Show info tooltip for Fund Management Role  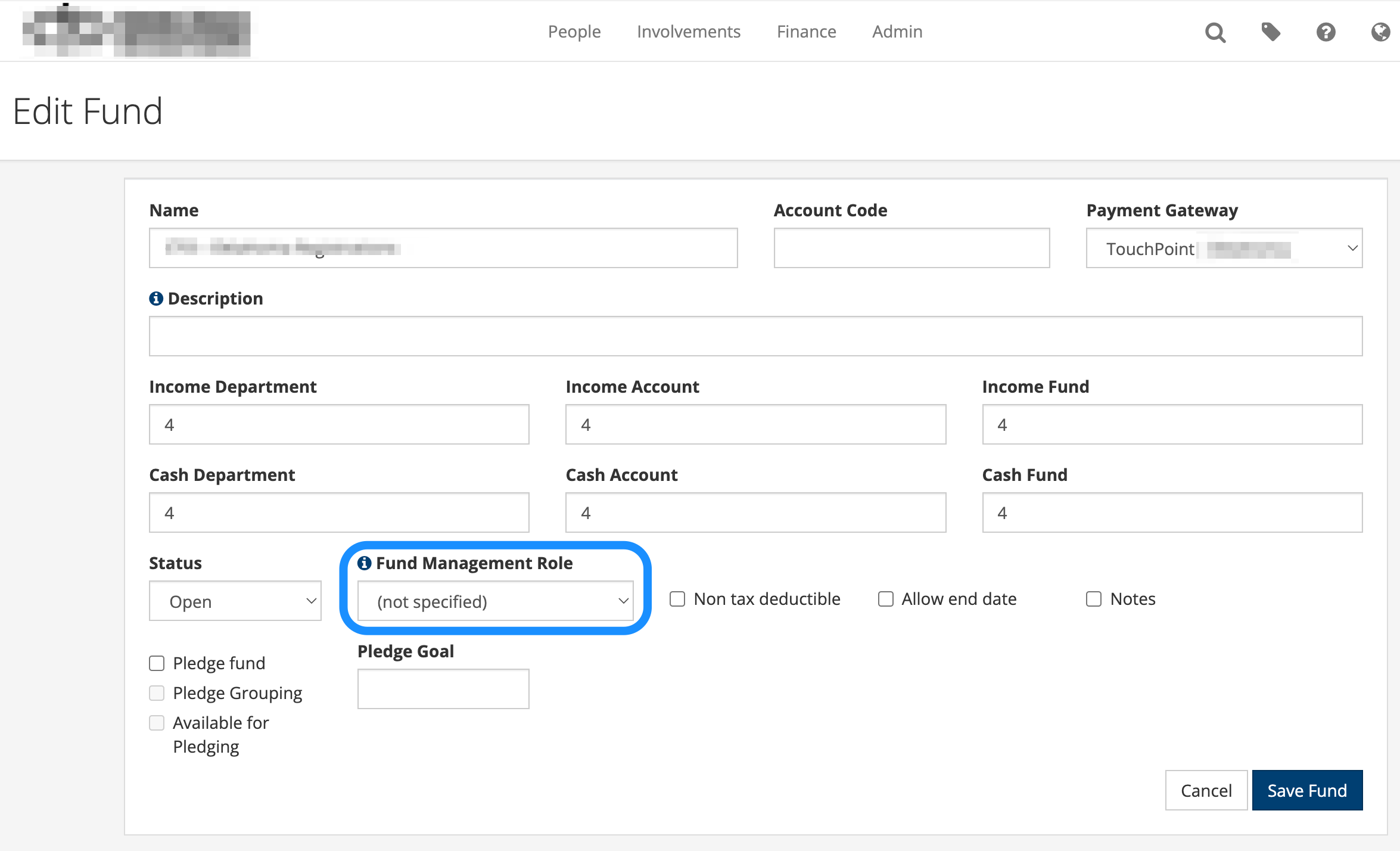364,563
